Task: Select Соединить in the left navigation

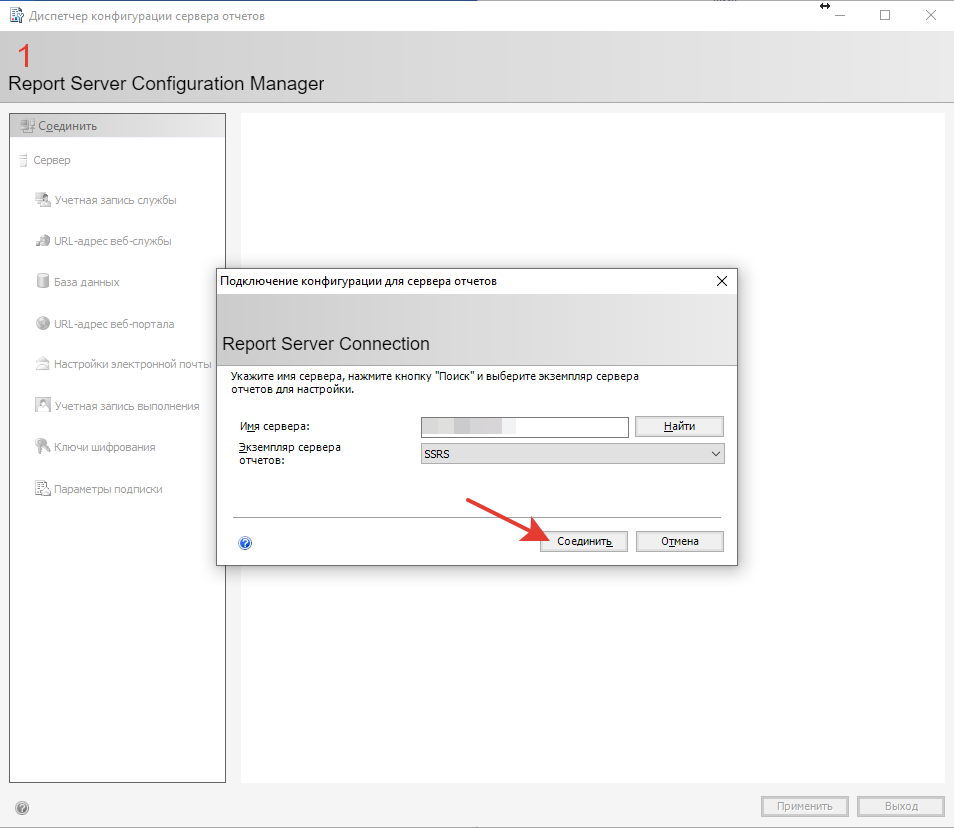Action: [x=117, y=126]
